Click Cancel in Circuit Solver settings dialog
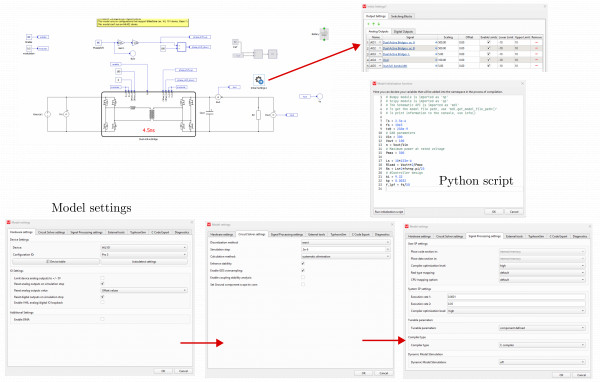 click(383, 373)
